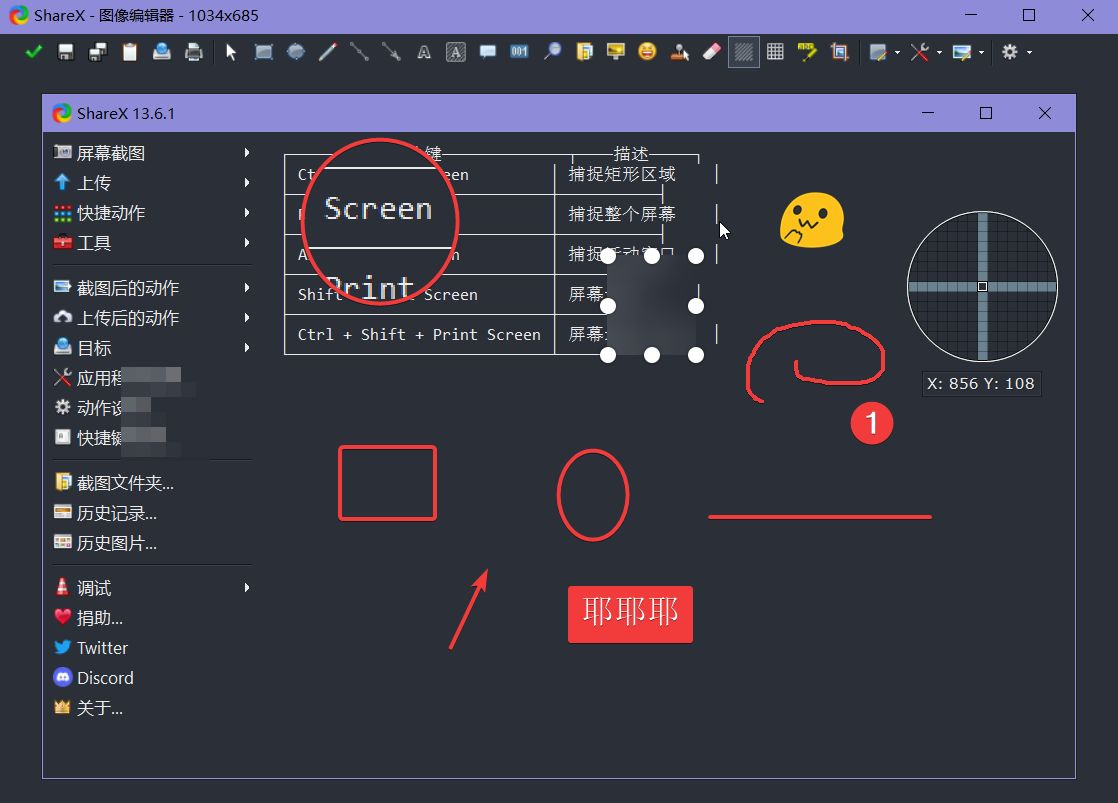Image resolution: width=1118 pixels, height=803 pixels.
Task: Click the Discord link in captured window
Action: 105,678
